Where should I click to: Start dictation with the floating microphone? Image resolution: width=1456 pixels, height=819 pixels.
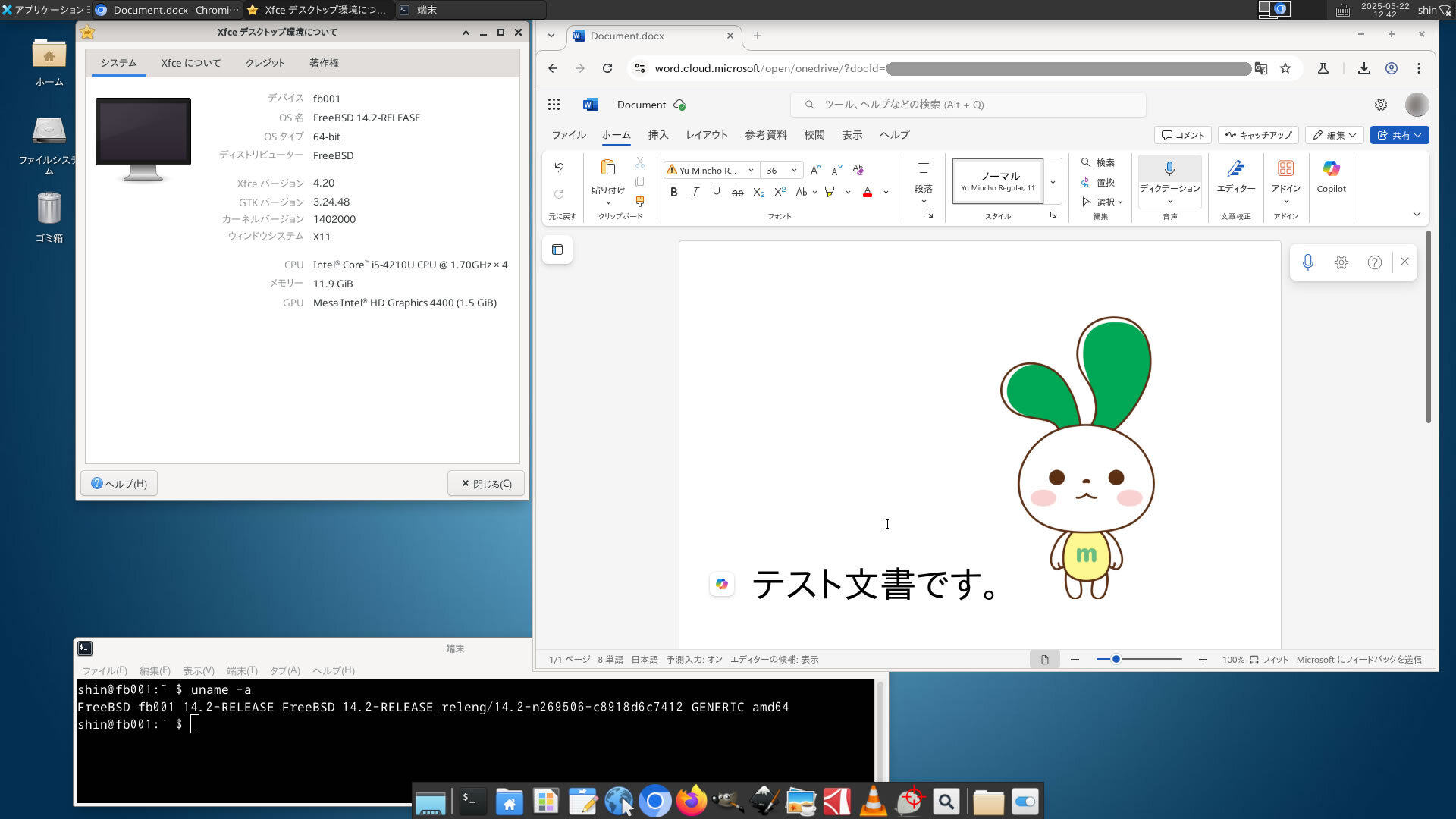pyautogui.click(x=1307, y=262)
